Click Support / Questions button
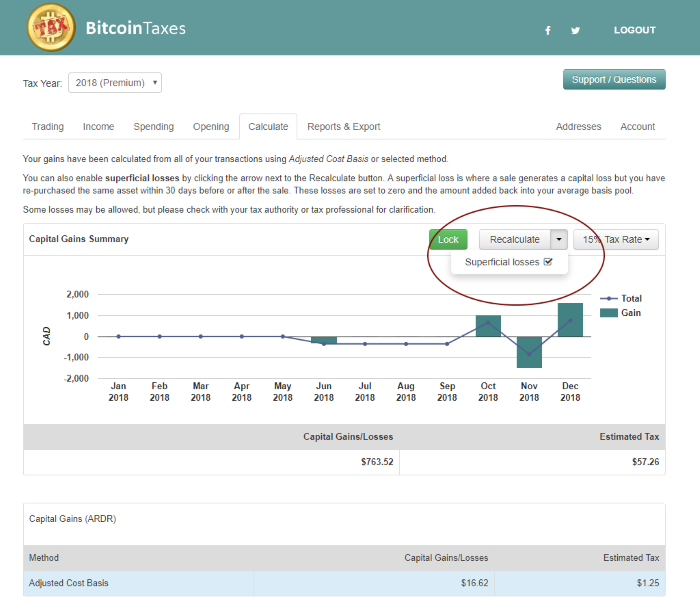Screen dimensions: 700x615 click(x=614, y=79)
